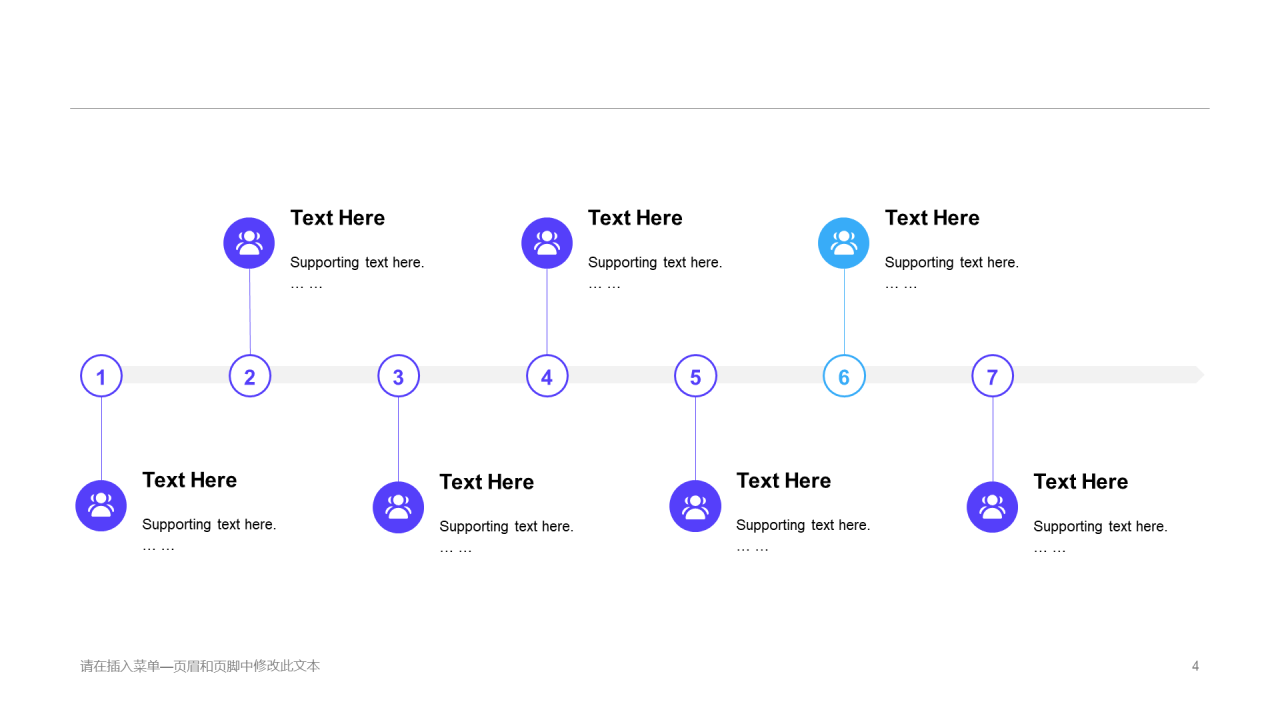Select the supporting text beside step 4 icon
This screenshot has width=1280, height=720.
coord(655,263)
